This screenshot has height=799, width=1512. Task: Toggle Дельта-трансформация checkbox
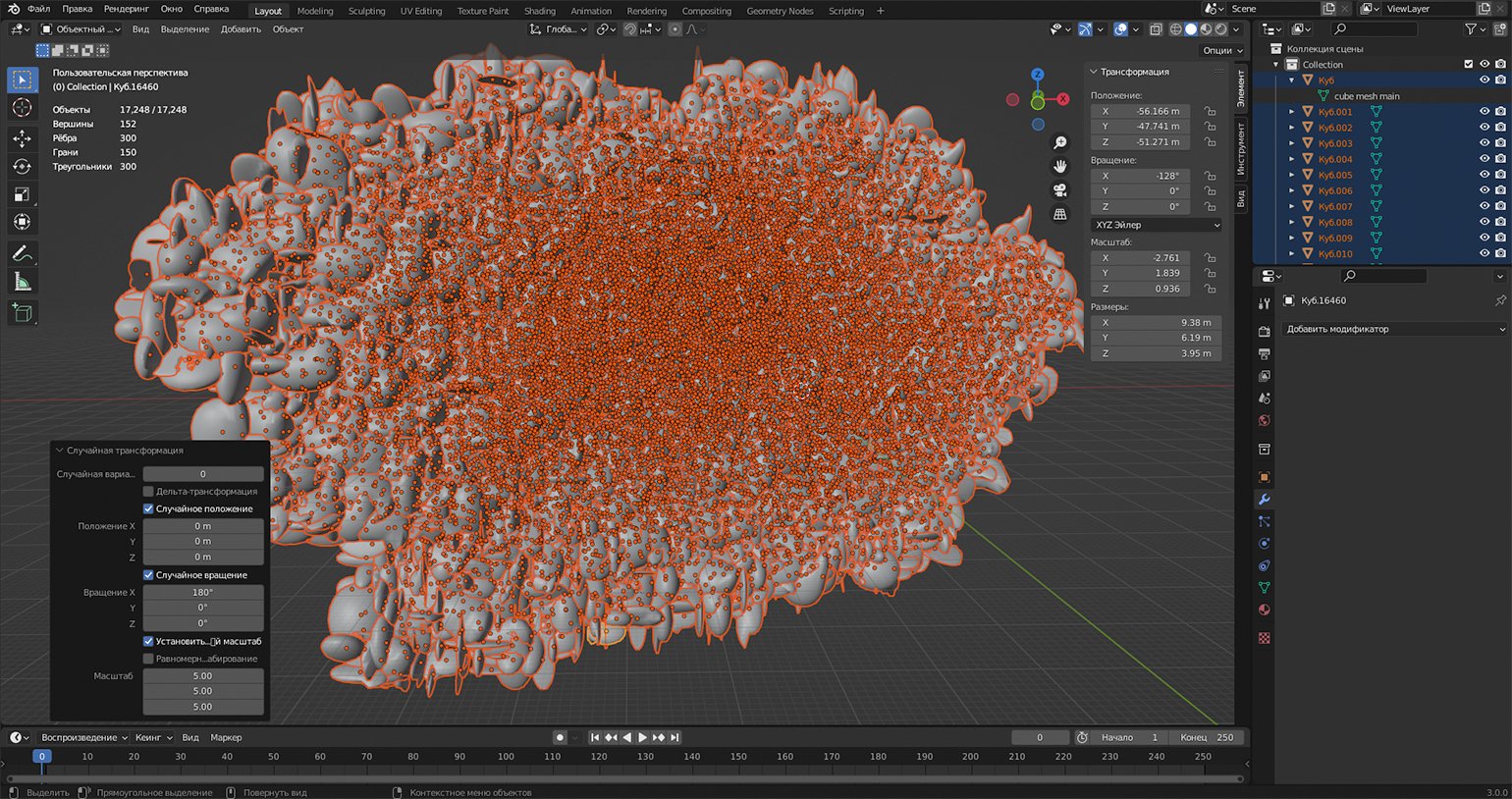pos(148,491)
